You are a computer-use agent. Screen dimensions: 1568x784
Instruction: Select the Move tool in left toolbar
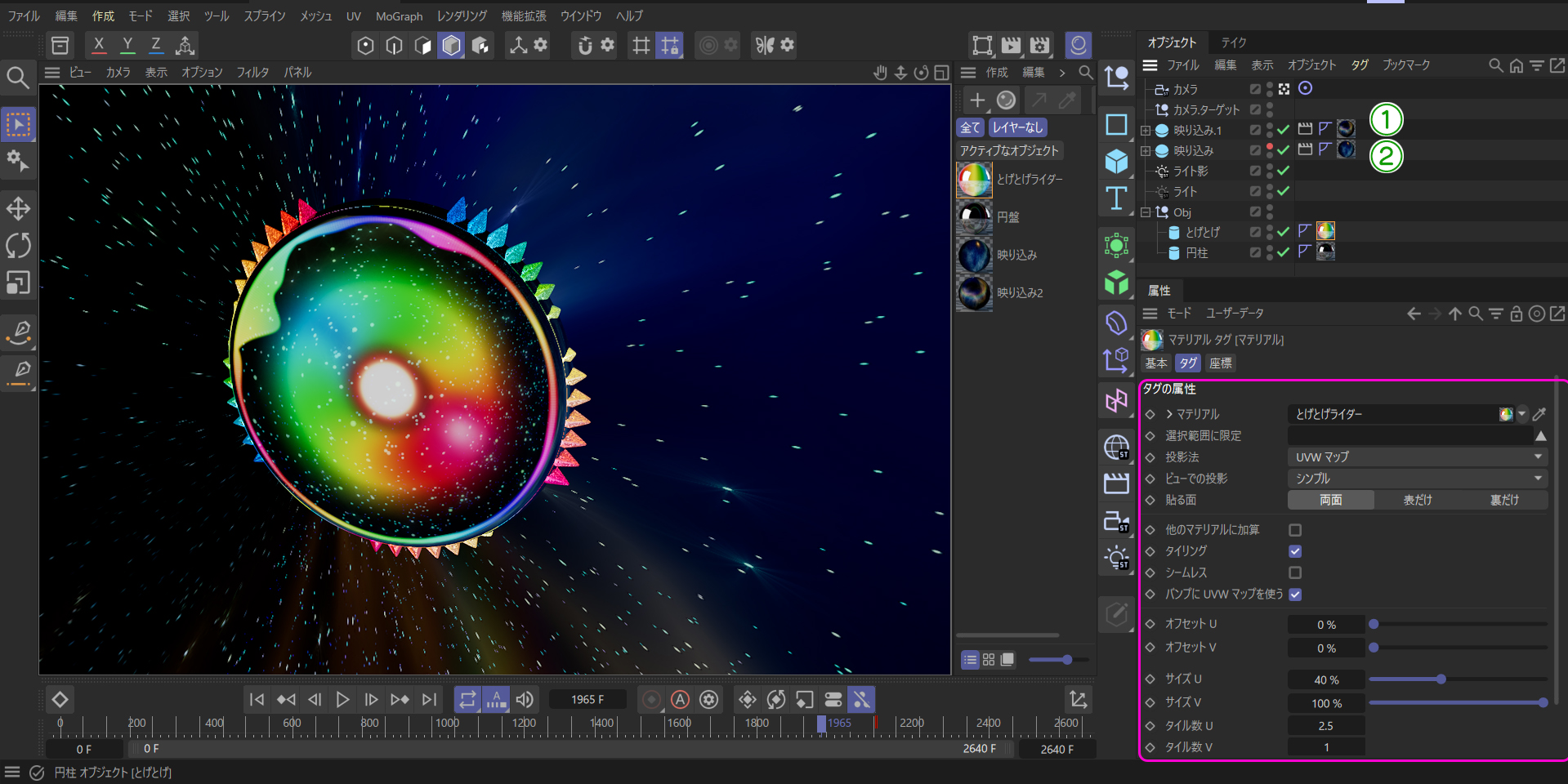click(18, 208)
